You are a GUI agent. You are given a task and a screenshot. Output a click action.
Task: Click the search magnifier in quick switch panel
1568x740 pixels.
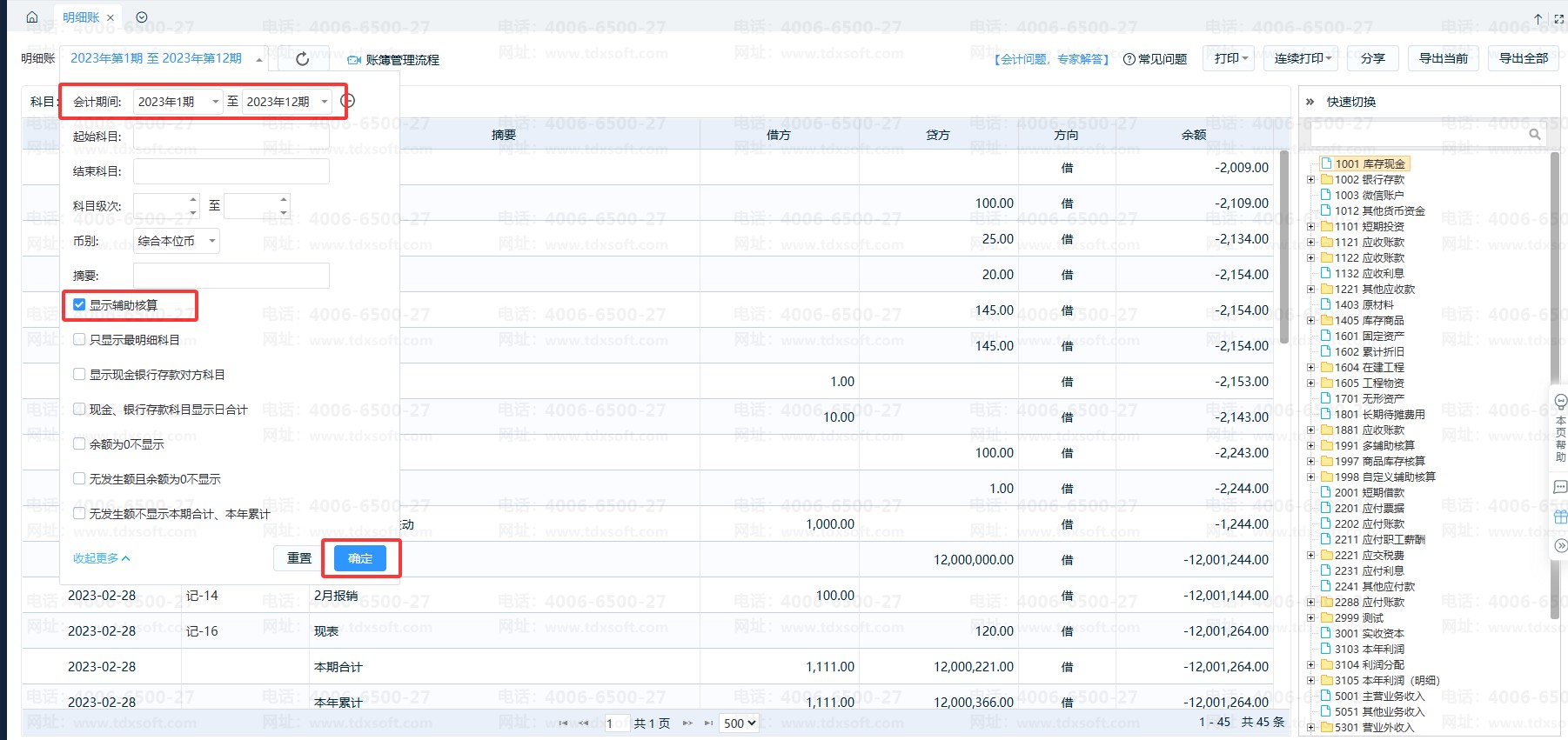click(x=1534, y=134)
